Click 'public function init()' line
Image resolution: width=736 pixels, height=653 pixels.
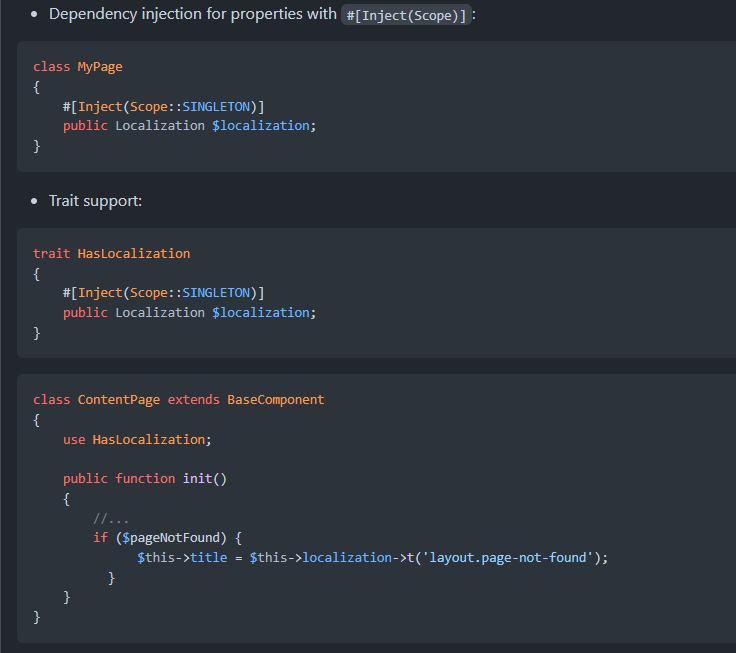pos(145,478)
